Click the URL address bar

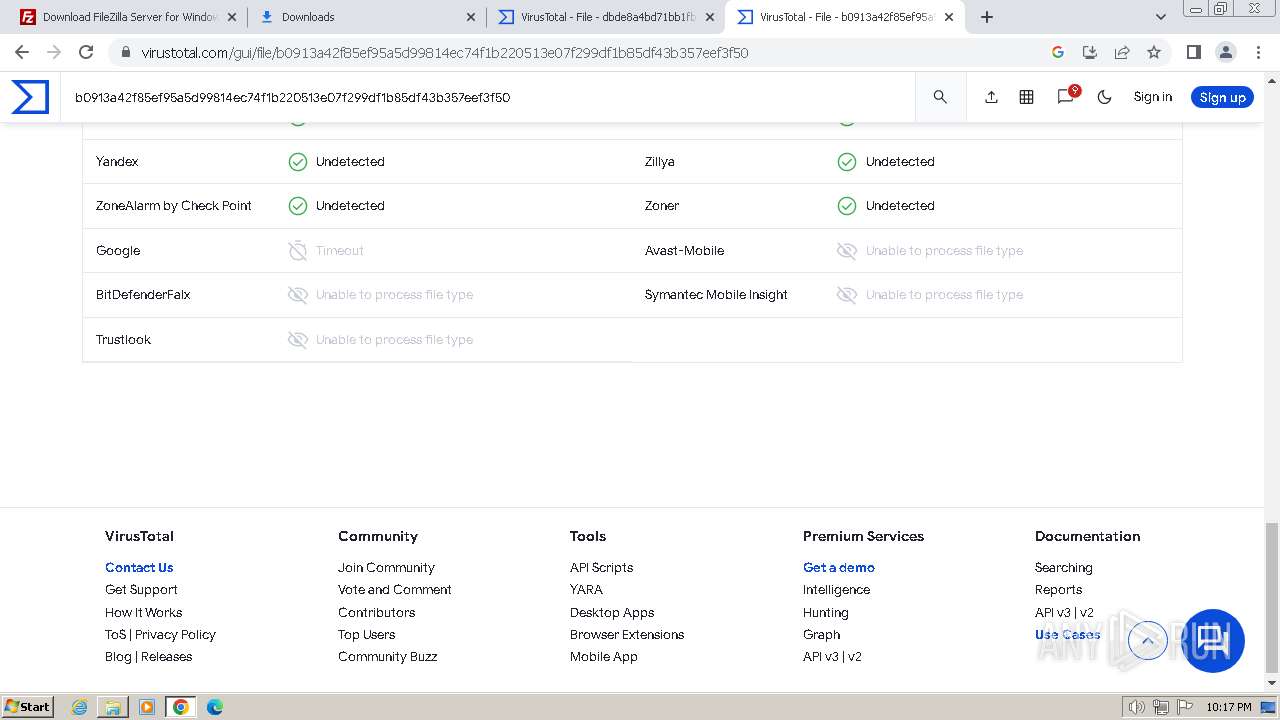580,52
